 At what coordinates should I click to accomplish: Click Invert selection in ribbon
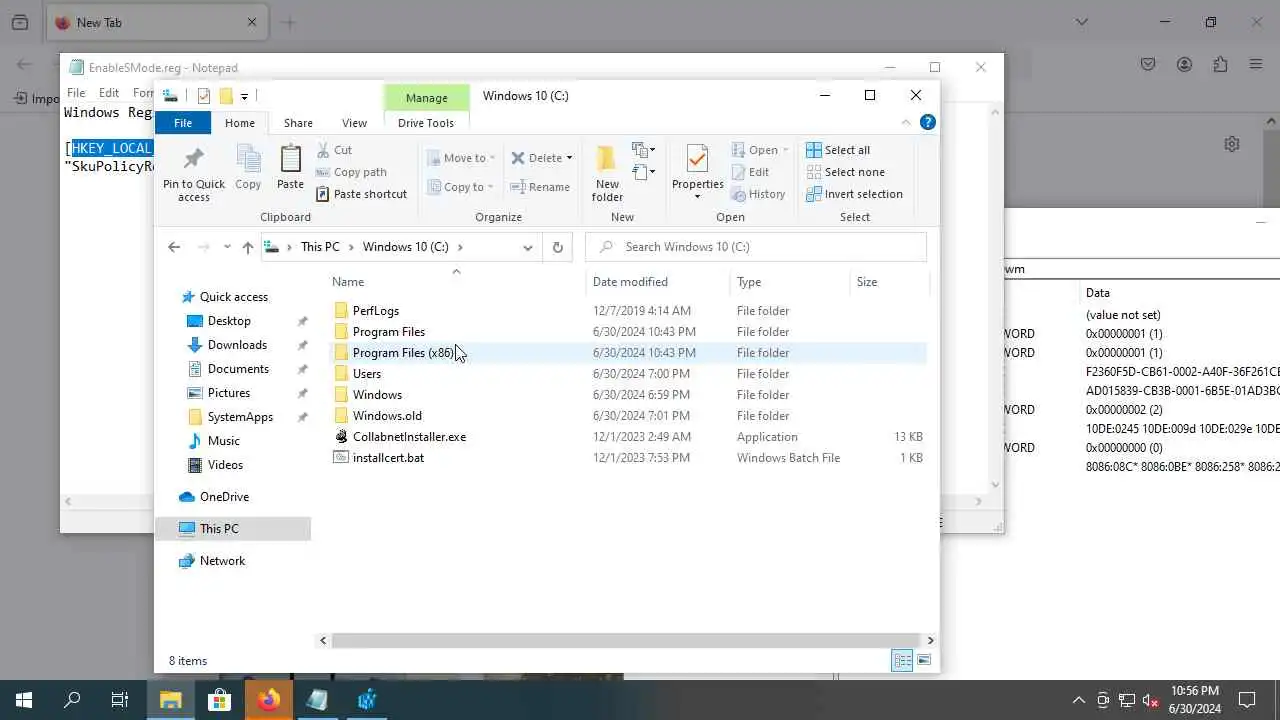coord(854,194)
